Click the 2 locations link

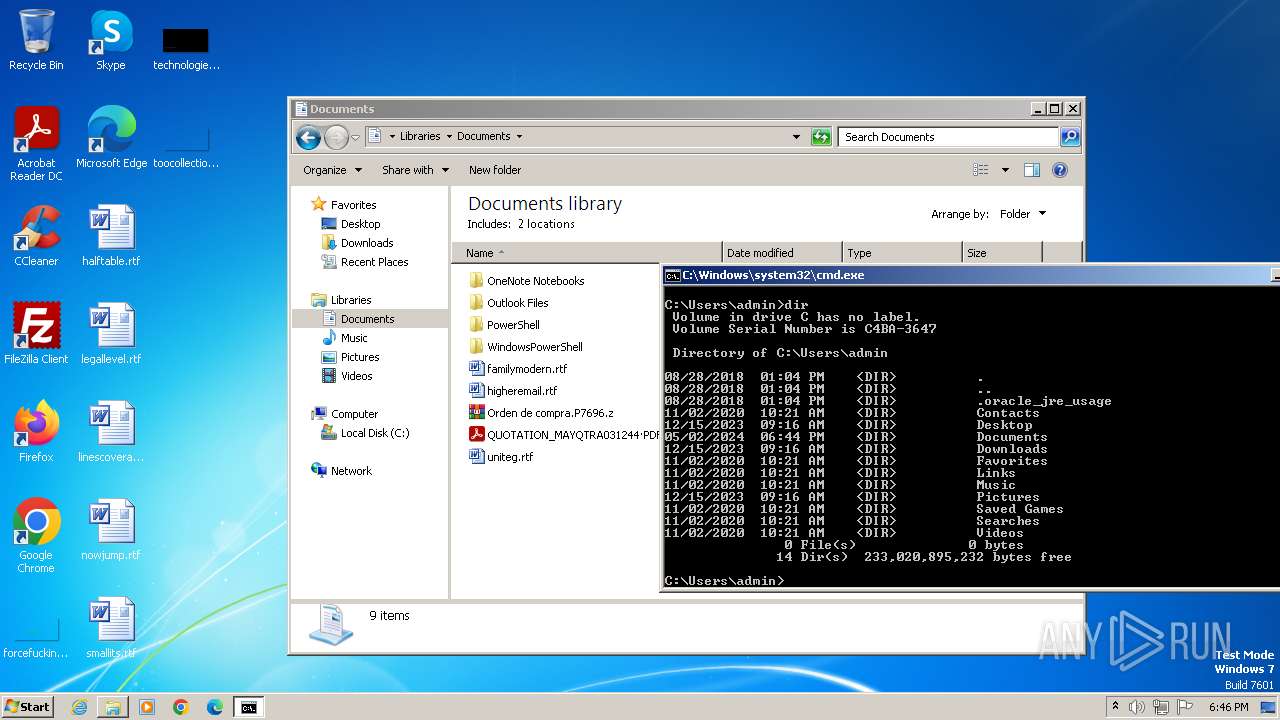point(546,224)
